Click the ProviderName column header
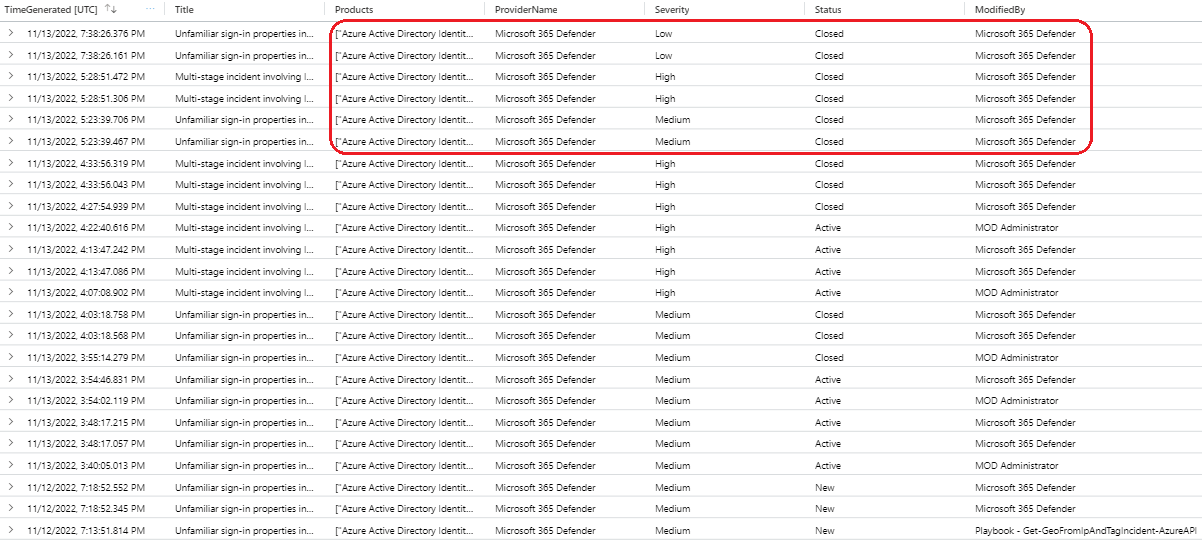This screenshot has width=1202, height=543. click(526, 9)
